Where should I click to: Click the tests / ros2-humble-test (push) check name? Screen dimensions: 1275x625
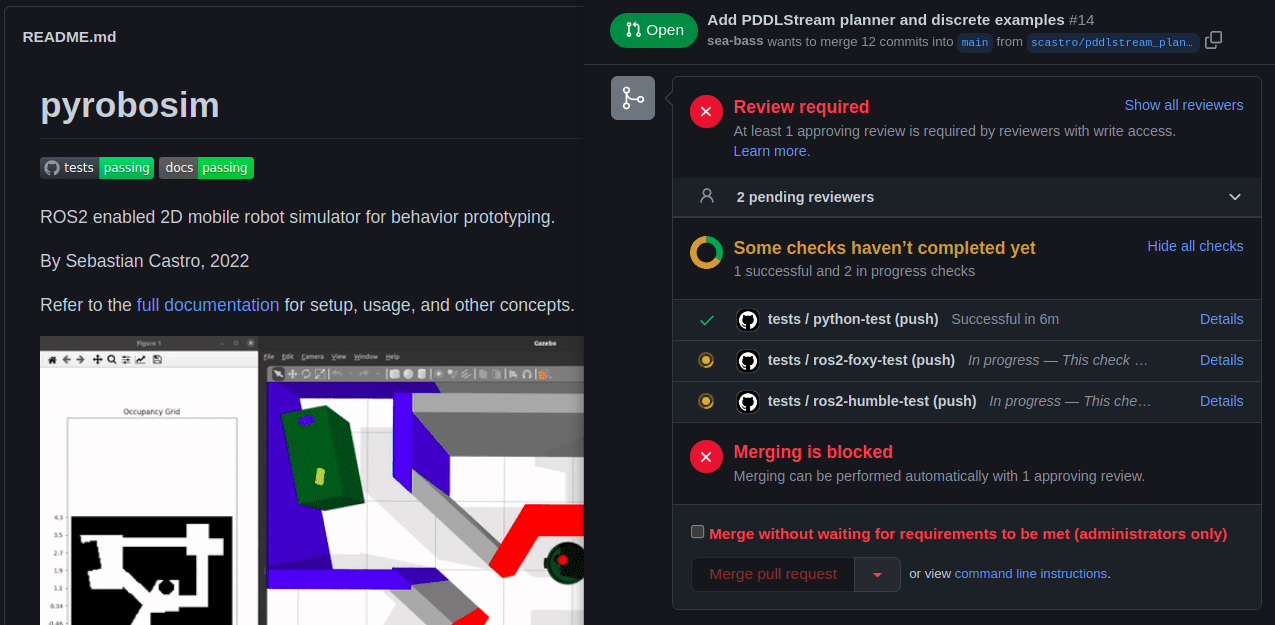tap(872, 401)
